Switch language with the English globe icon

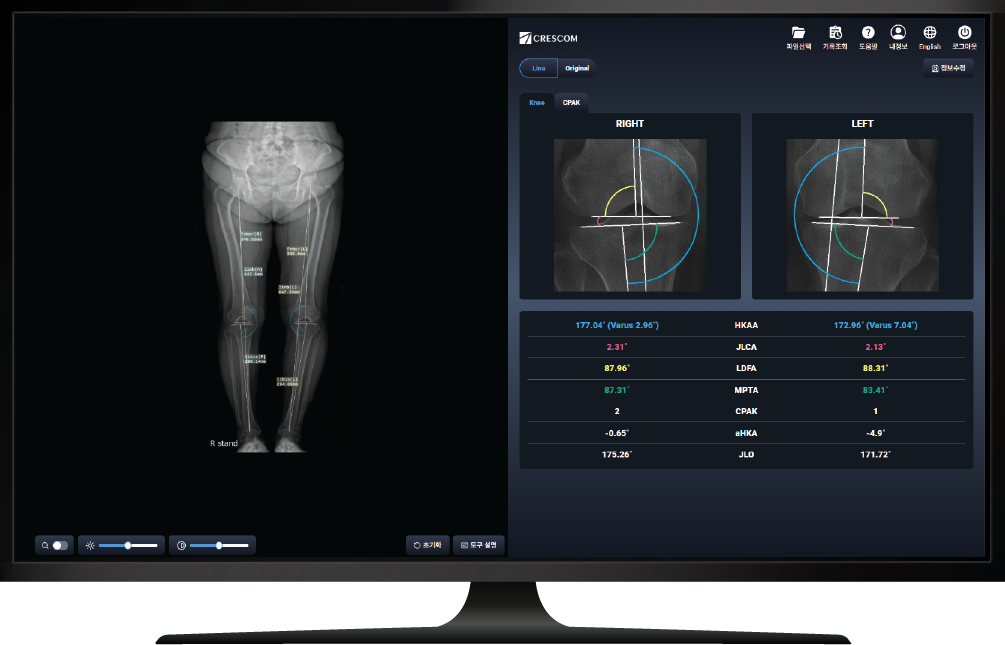[930, 33]
